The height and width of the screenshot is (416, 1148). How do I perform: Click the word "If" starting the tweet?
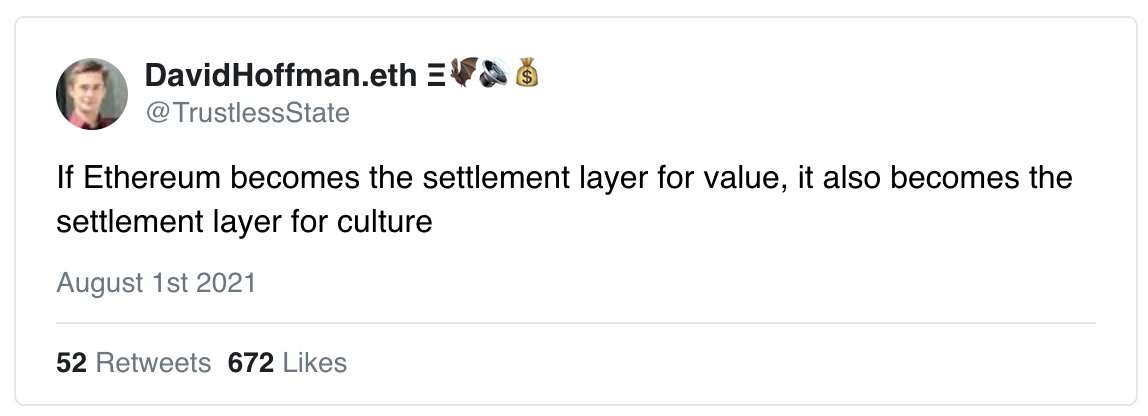click(x=66, y=179)
